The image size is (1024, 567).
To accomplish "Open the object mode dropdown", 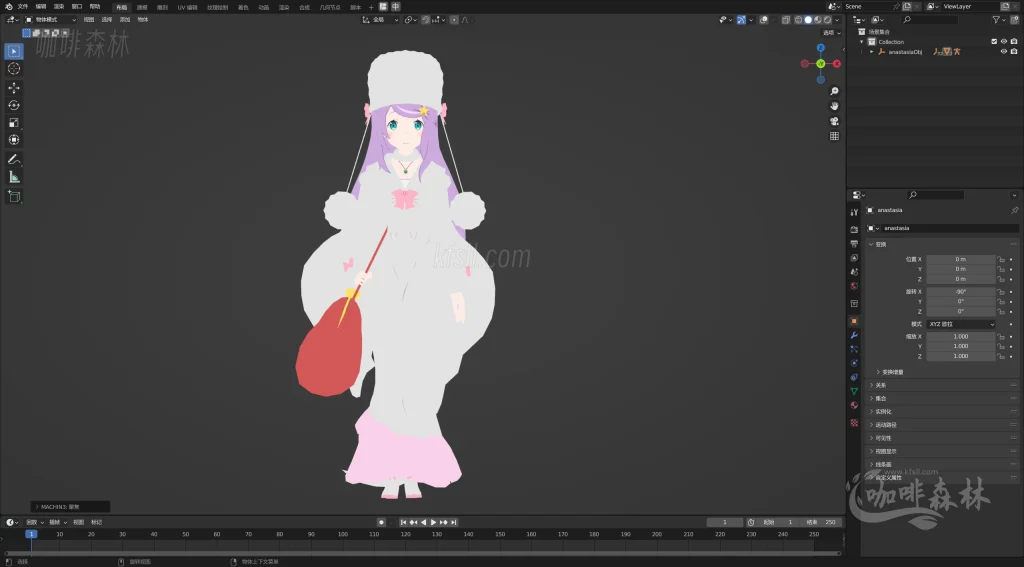I will [x=50, y=20].
